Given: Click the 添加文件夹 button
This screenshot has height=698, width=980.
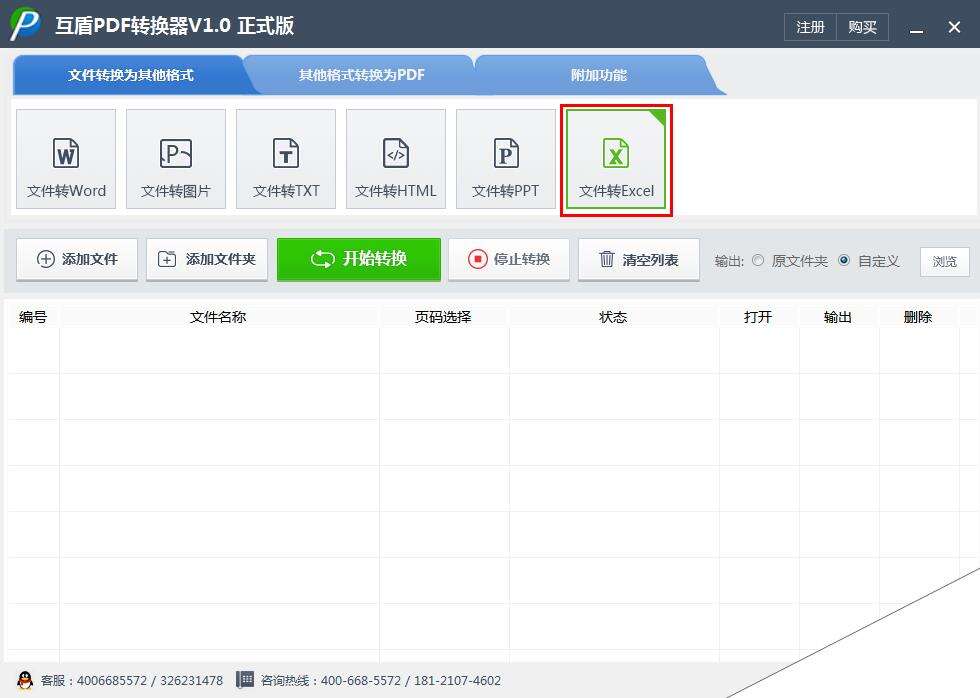Looking at the screenshot, I should tap(207, 259).
